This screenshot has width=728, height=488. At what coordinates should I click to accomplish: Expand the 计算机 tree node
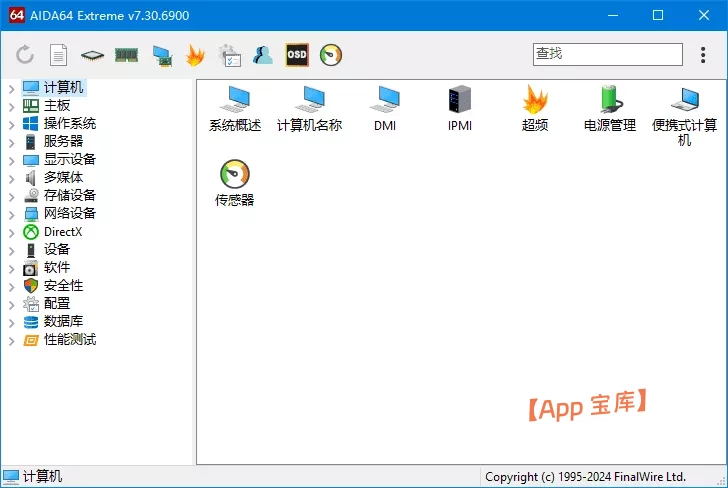tap(12, 88)
